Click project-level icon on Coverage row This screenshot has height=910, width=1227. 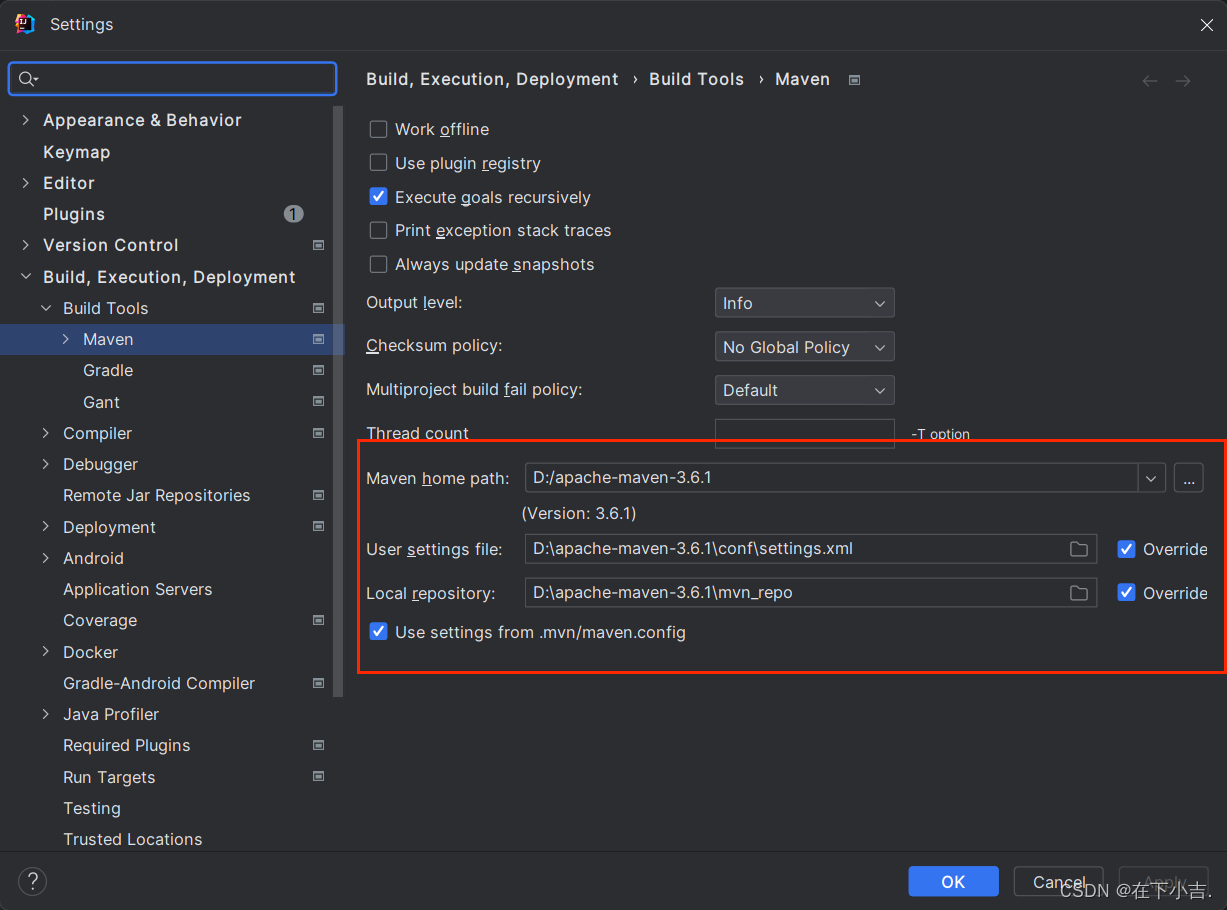[x=318, y=620]
